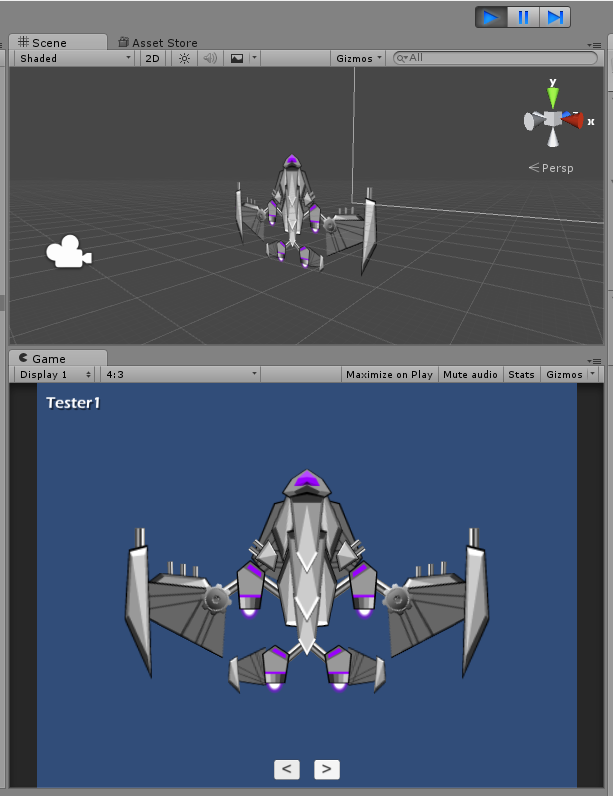613x796 pixels.
Task: Click the Tester1 label in Game view
Action: [74, 403]
